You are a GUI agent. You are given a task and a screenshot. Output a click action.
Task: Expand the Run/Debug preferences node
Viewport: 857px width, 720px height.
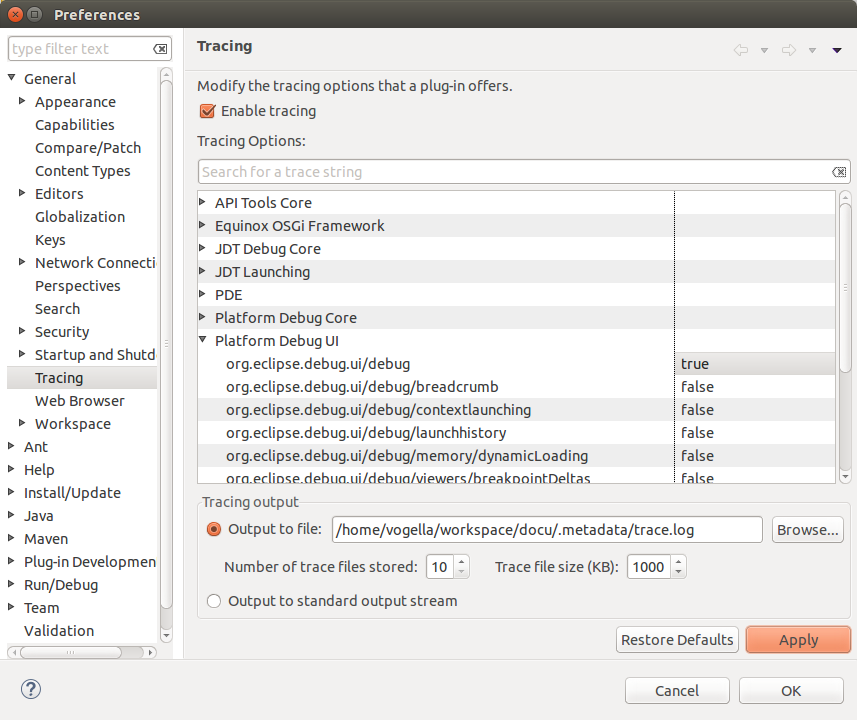[11, 583]
